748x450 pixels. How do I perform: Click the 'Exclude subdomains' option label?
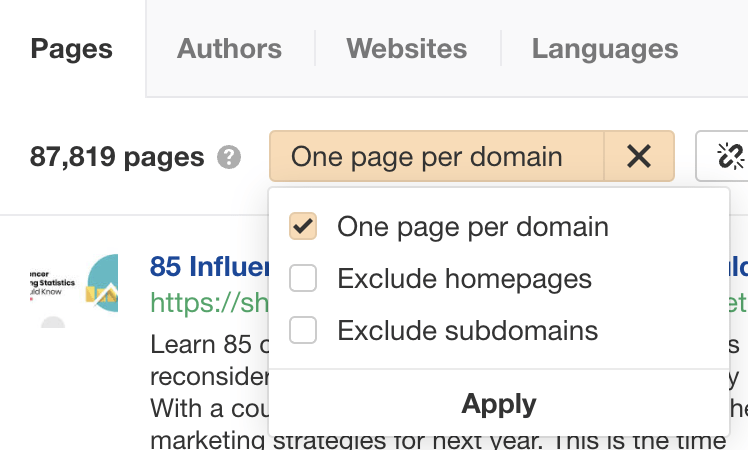[x=467, y=330]
